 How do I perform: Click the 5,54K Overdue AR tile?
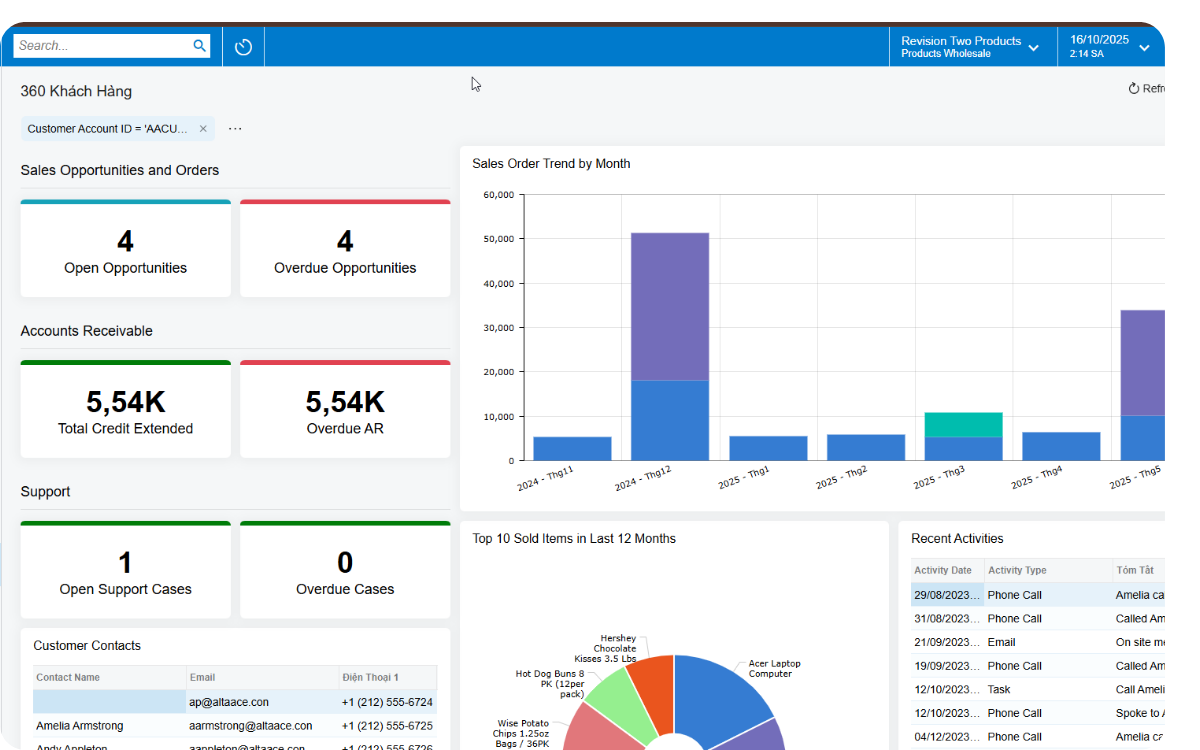[345, 408]
